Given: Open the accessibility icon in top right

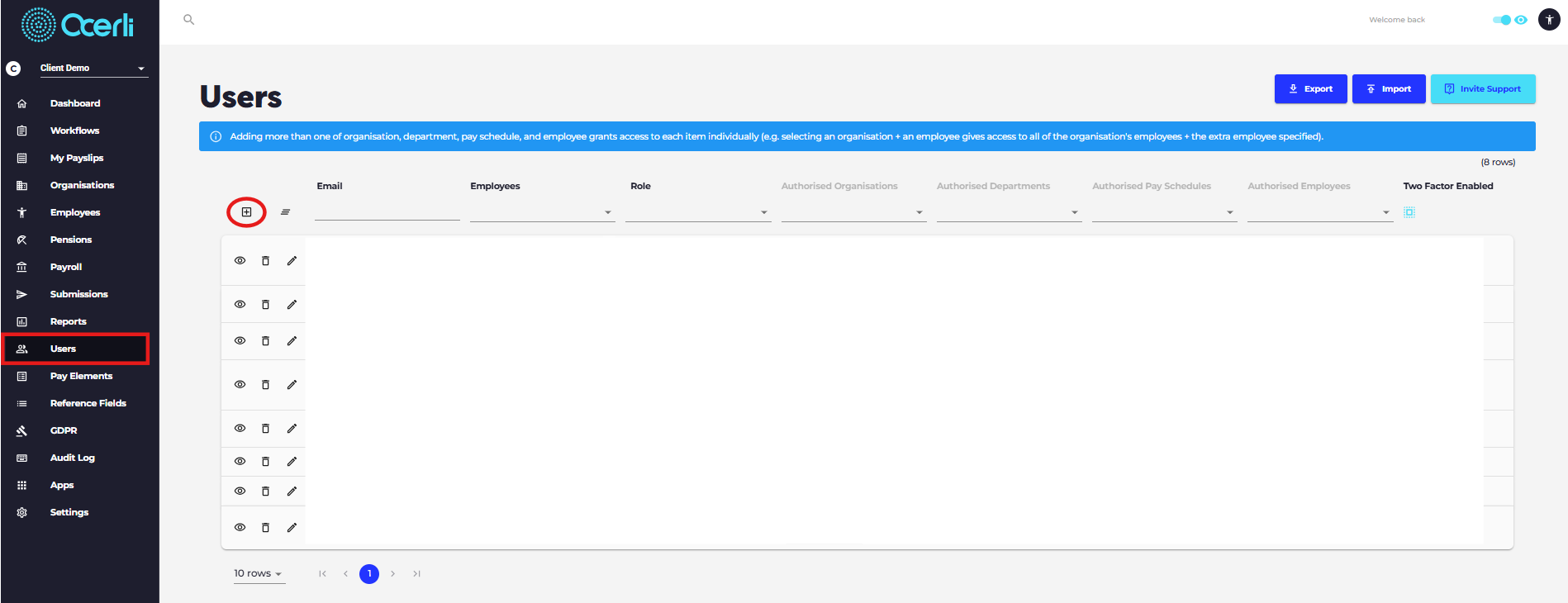Looking at the screenshot, I should pyautogui.click(x=1549, y=20).
